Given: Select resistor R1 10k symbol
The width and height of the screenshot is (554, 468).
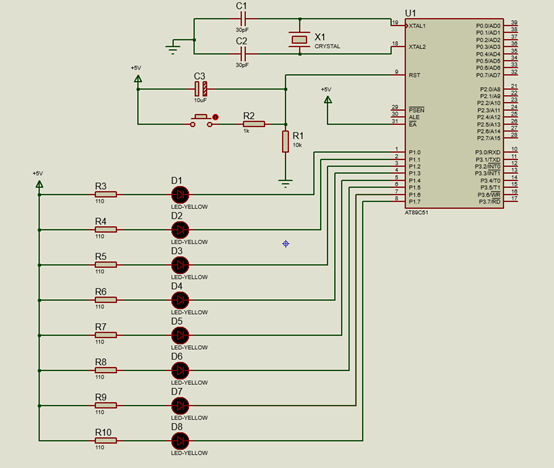Looking at the screenshot, I should (x=285, y=142).
